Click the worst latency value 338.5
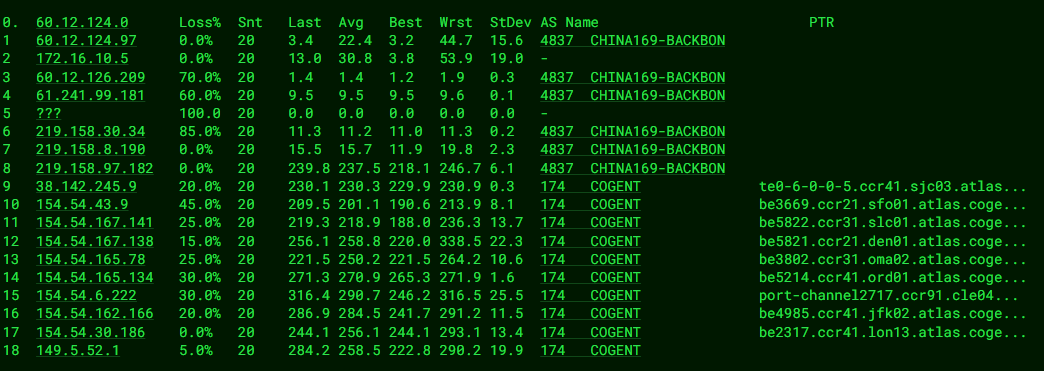The height and width of the screenshot is (371, 1044). point(460,241)
